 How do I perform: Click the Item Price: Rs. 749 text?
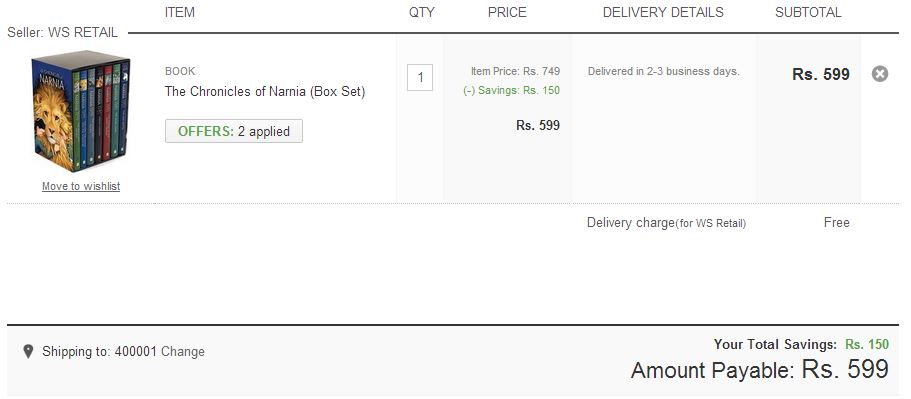[515, 71]
